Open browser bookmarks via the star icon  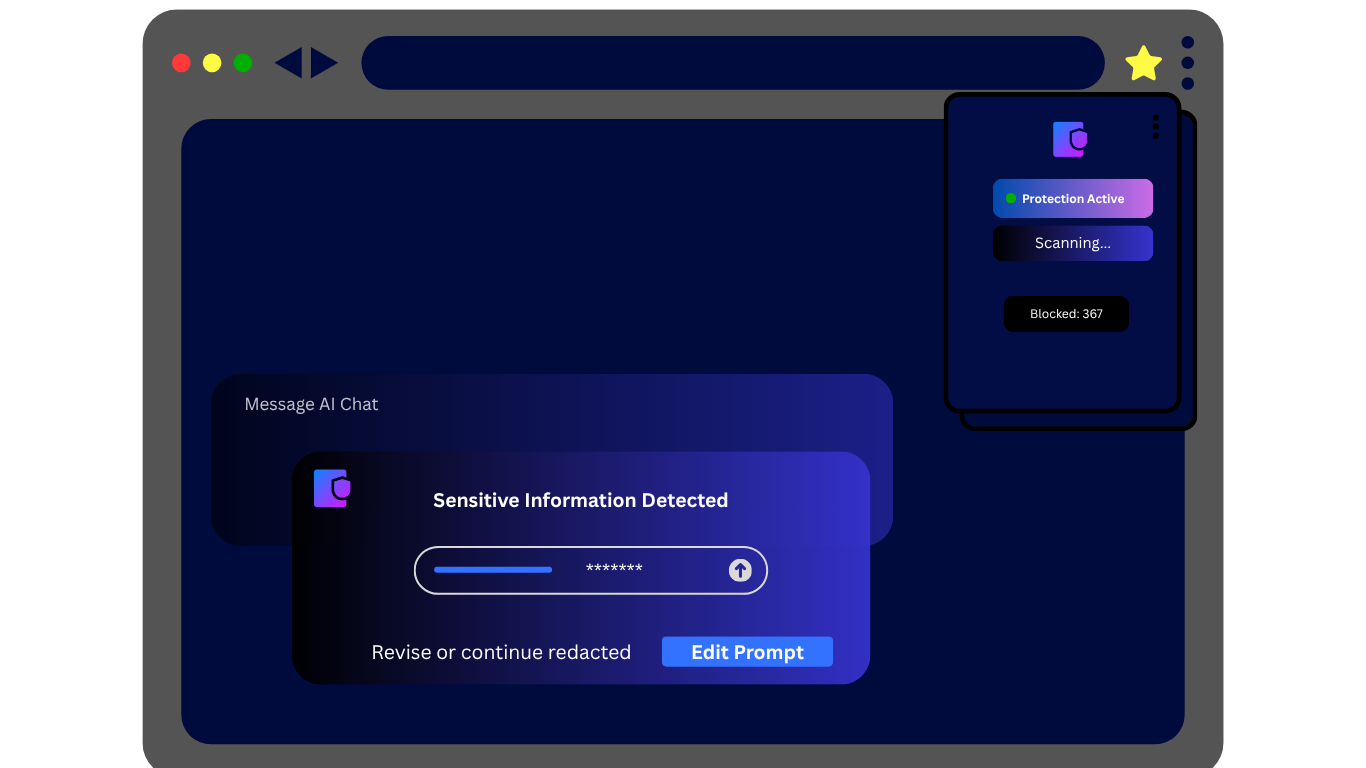(x=1142, y=62)
